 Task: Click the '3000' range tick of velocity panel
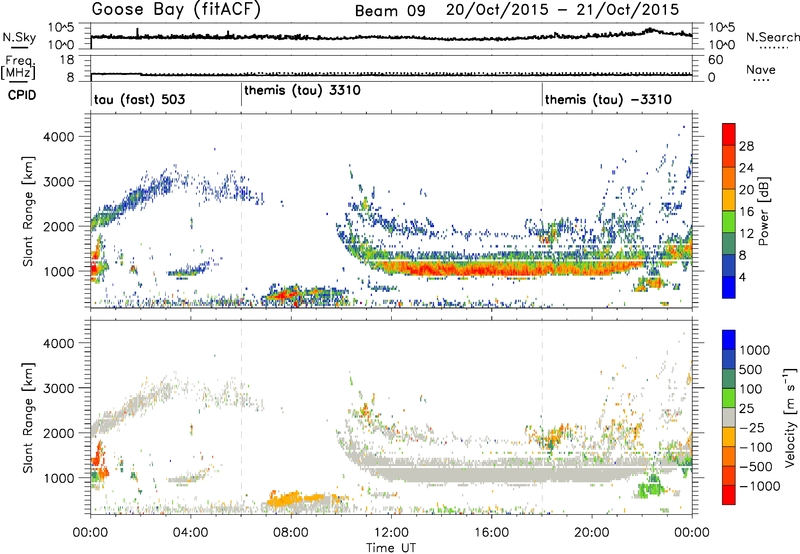pos(59,388)
